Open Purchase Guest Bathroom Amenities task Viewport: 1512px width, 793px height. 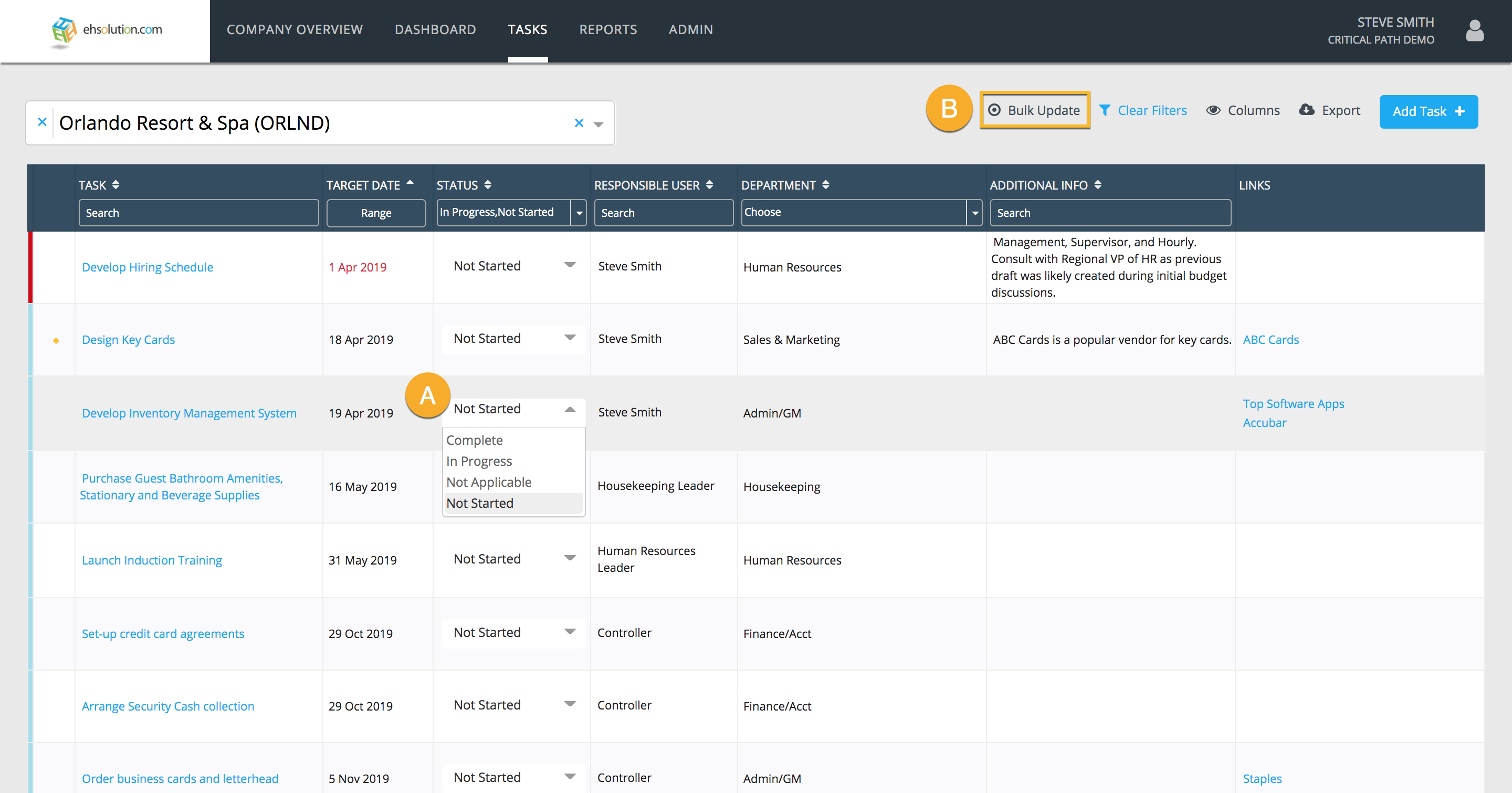[181, 487]
